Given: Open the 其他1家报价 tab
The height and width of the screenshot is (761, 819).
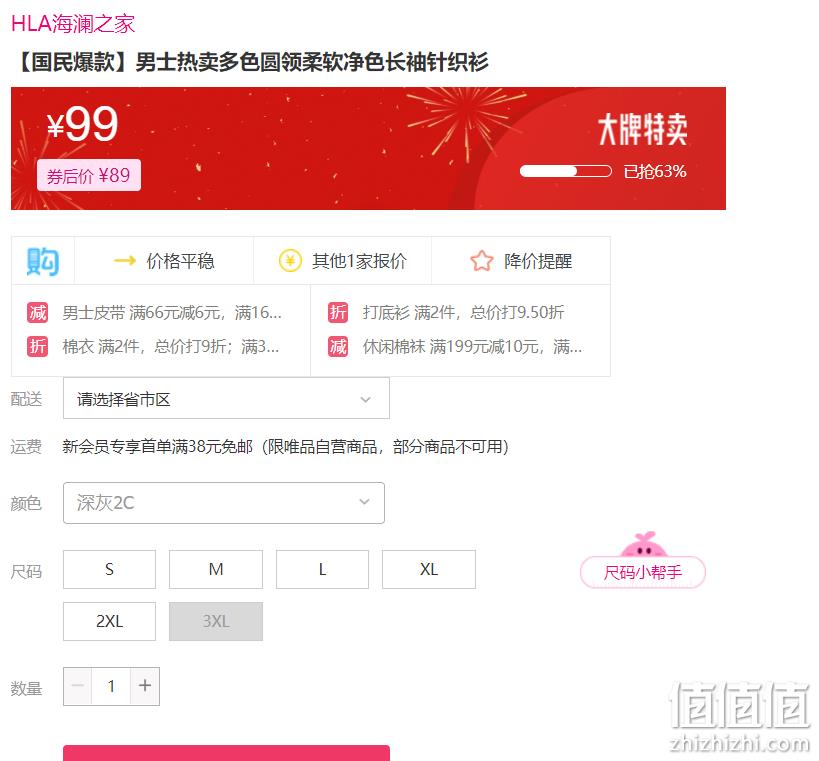Looking at the screenshot, I should coord(343,261).
